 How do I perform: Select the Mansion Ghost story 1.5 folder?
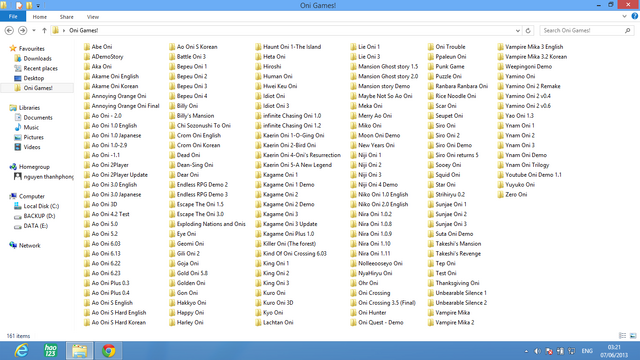(x=384, y=66)
